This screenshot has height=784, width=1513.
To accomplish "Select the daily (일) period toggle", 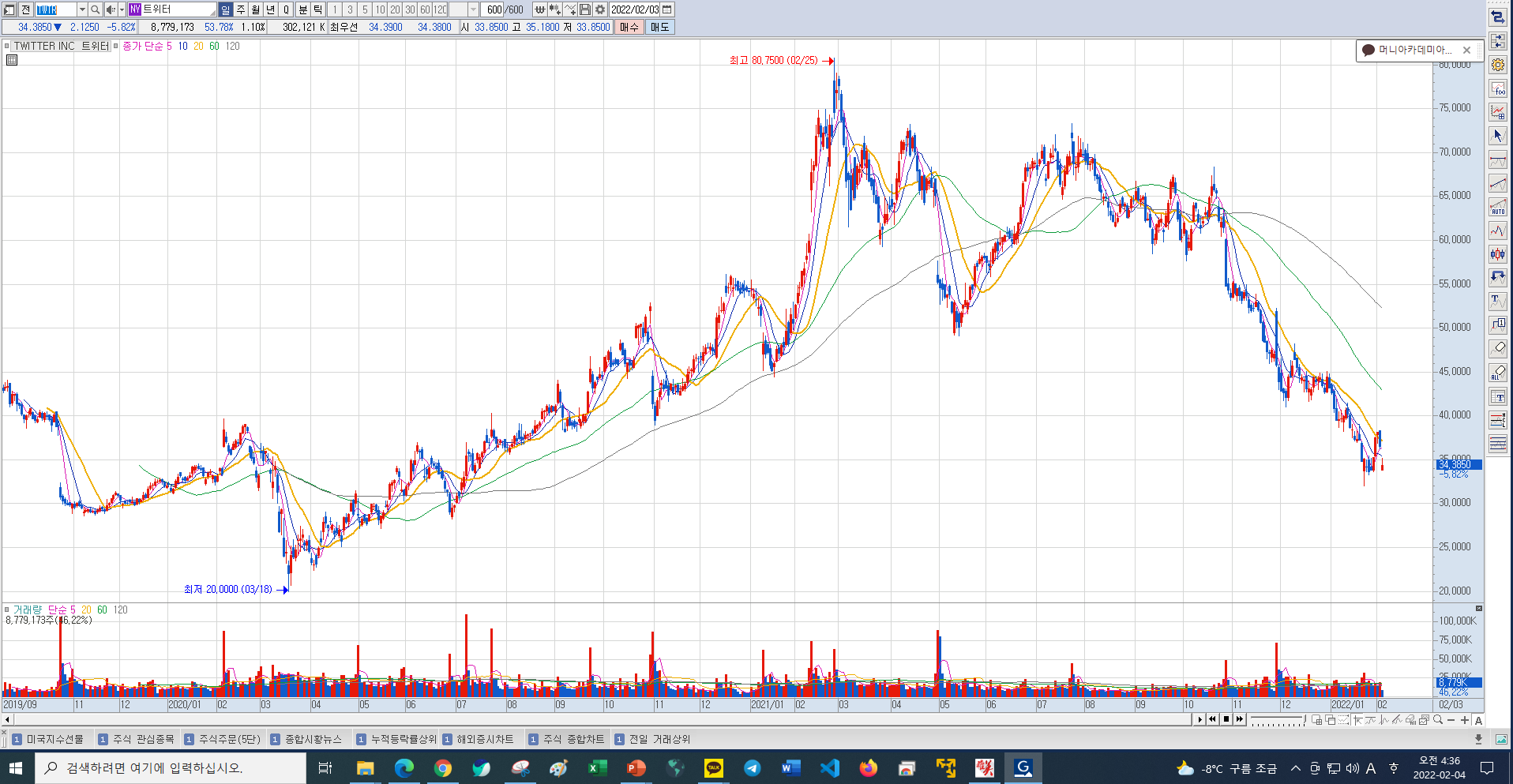I will click(x=226, y=9).
